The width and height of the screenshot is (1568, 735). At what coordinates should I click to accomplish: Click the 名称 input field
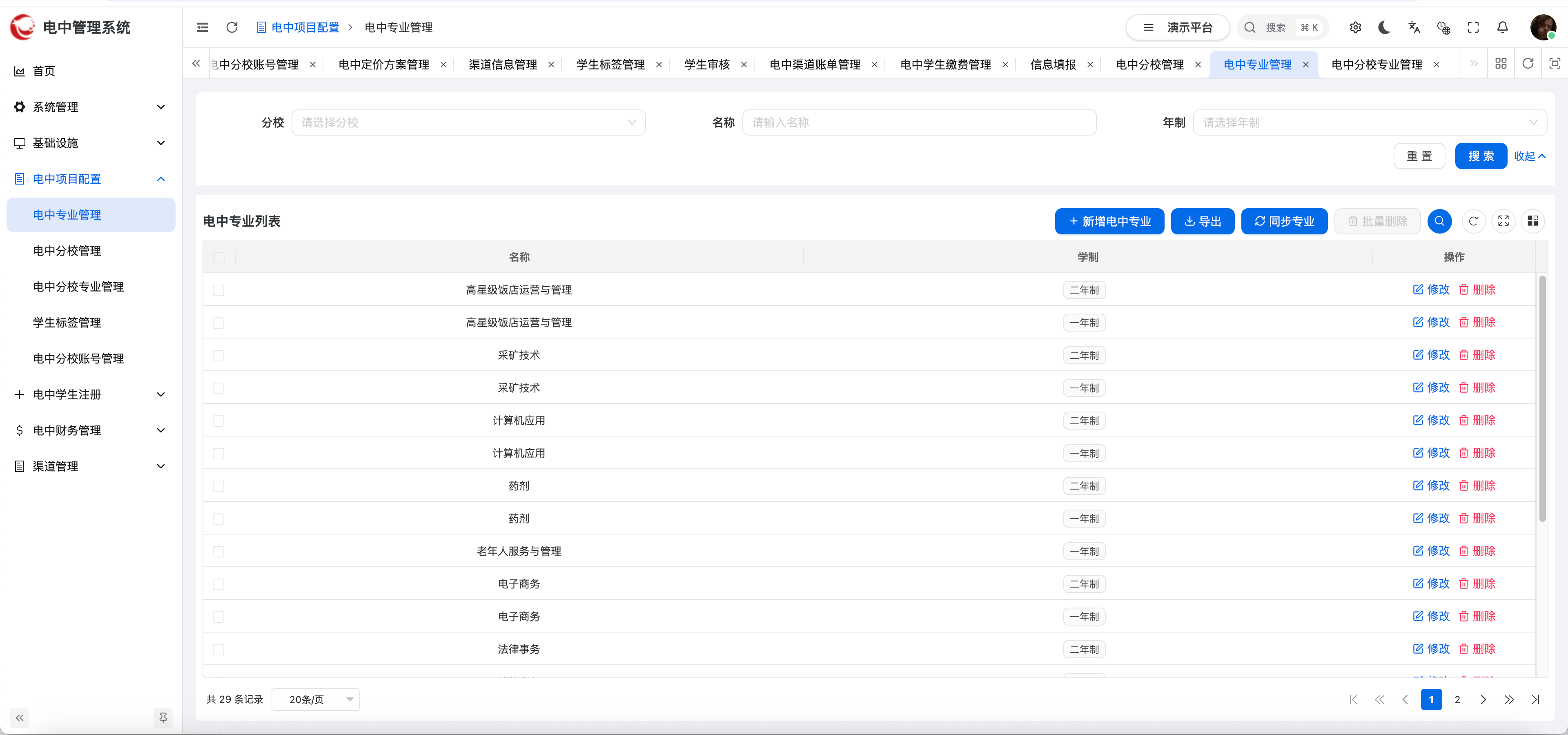[919, 122]
